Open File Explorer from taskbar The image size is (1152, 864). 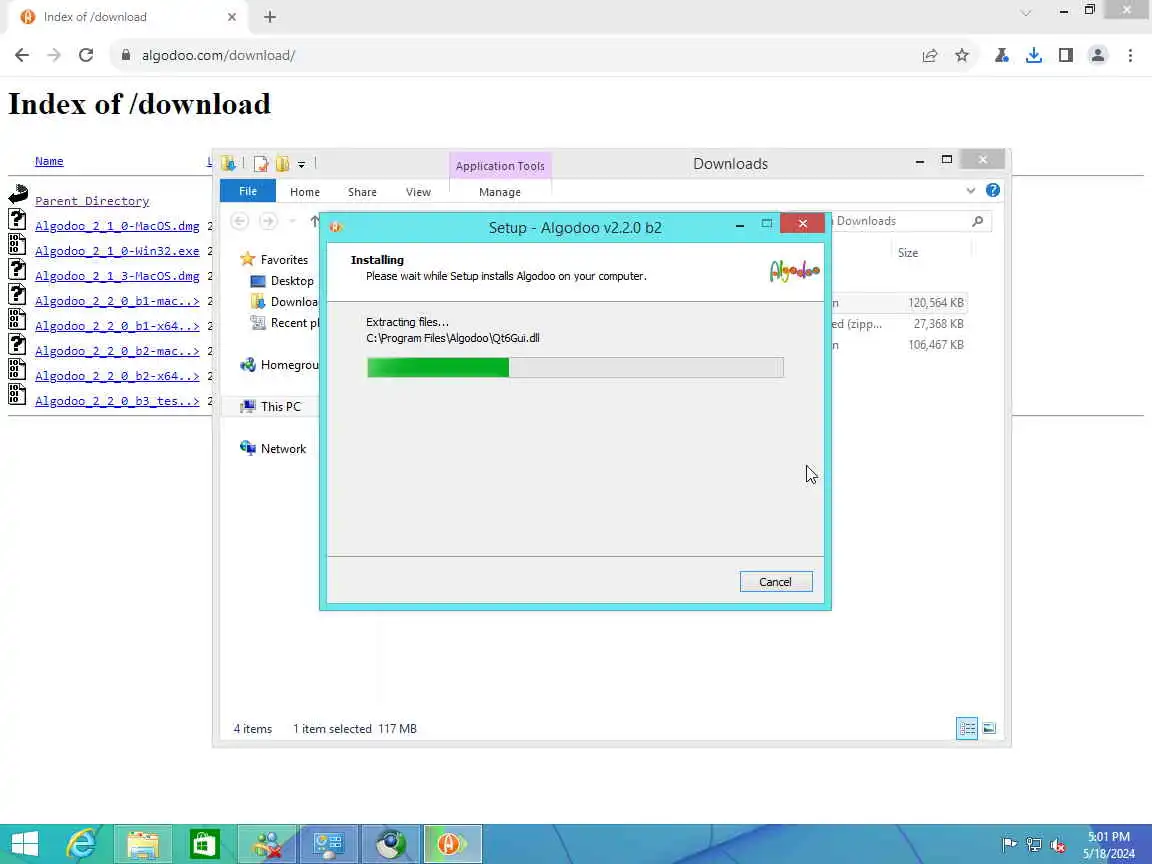click(143, 844)
